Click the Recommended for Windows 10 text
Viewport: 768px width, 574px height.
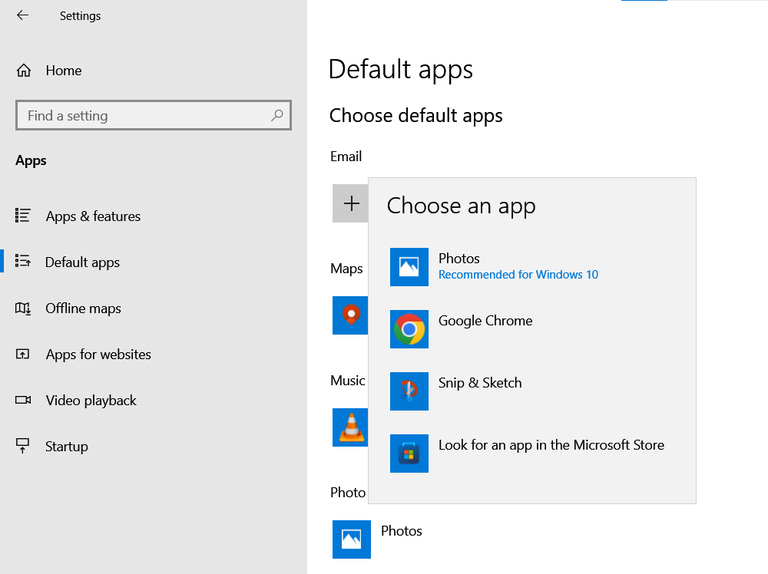point(518,275)
